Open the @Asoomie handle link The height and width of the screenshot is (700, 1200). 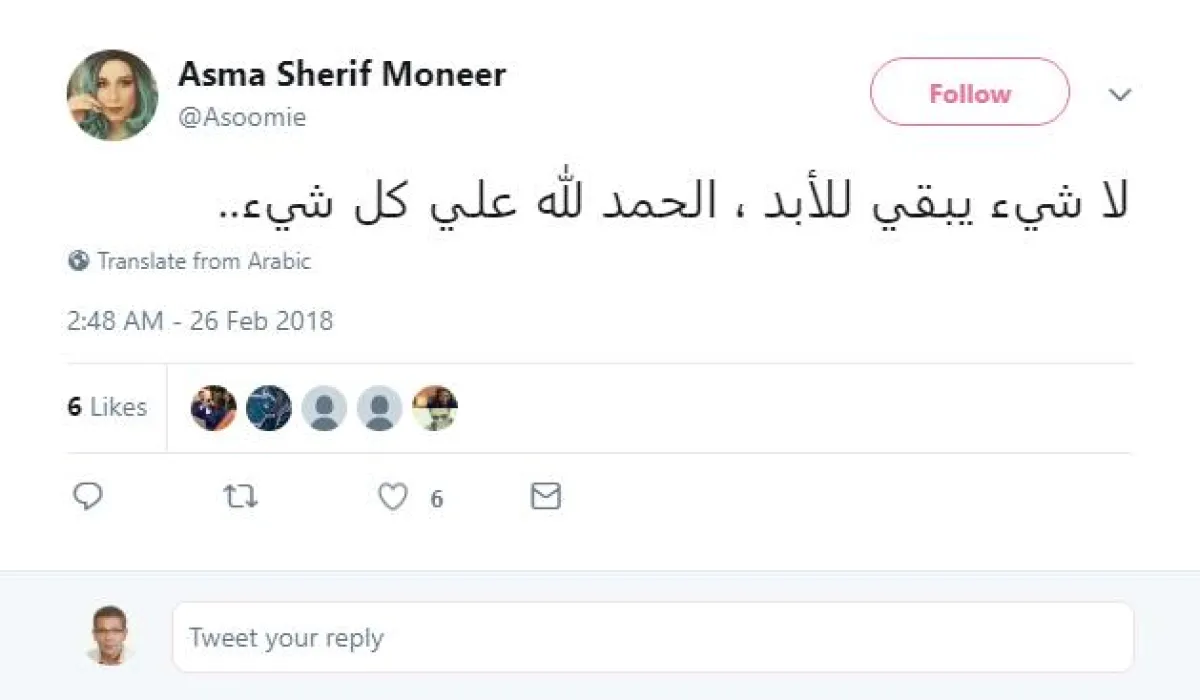click(x=242, y=117)
